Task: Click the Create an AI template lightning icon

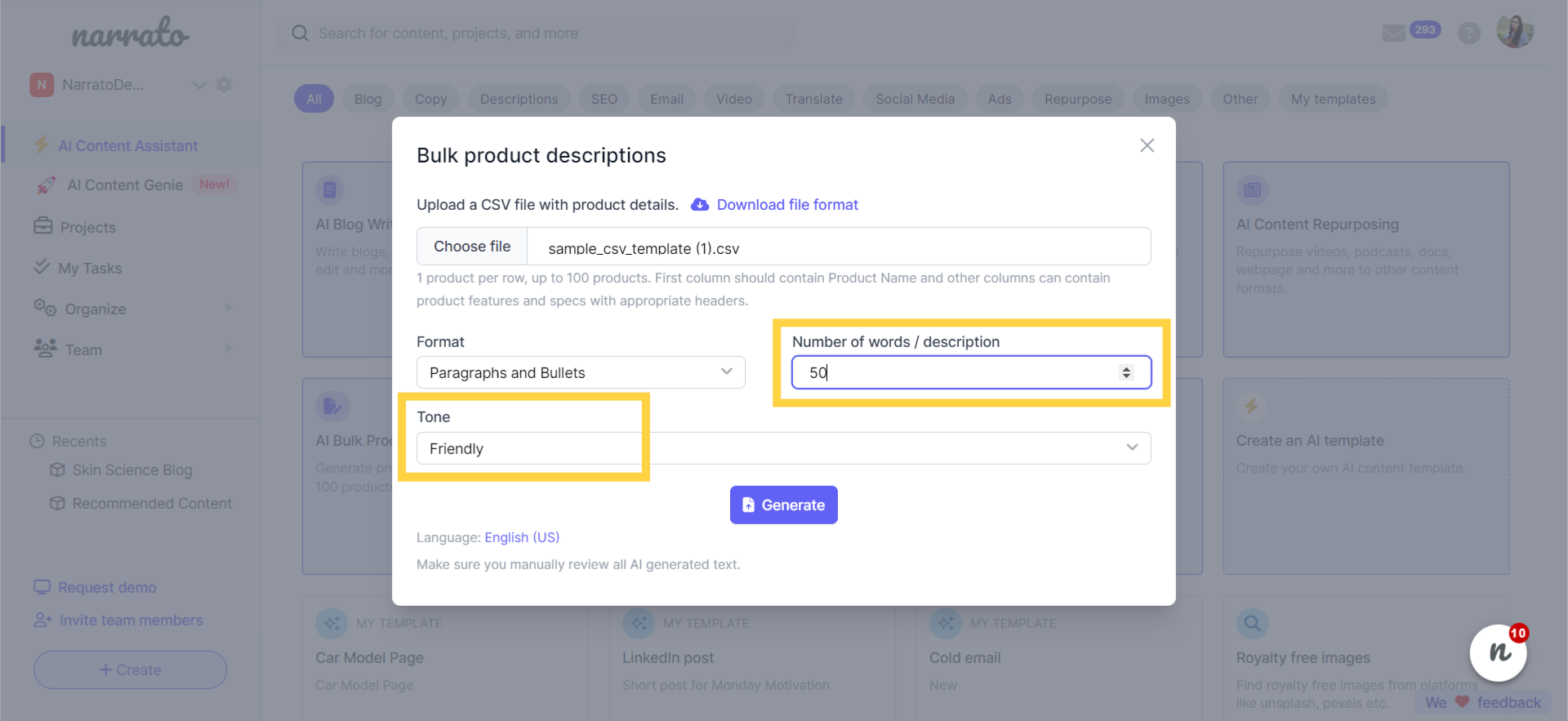Action: pos(1251,406)
